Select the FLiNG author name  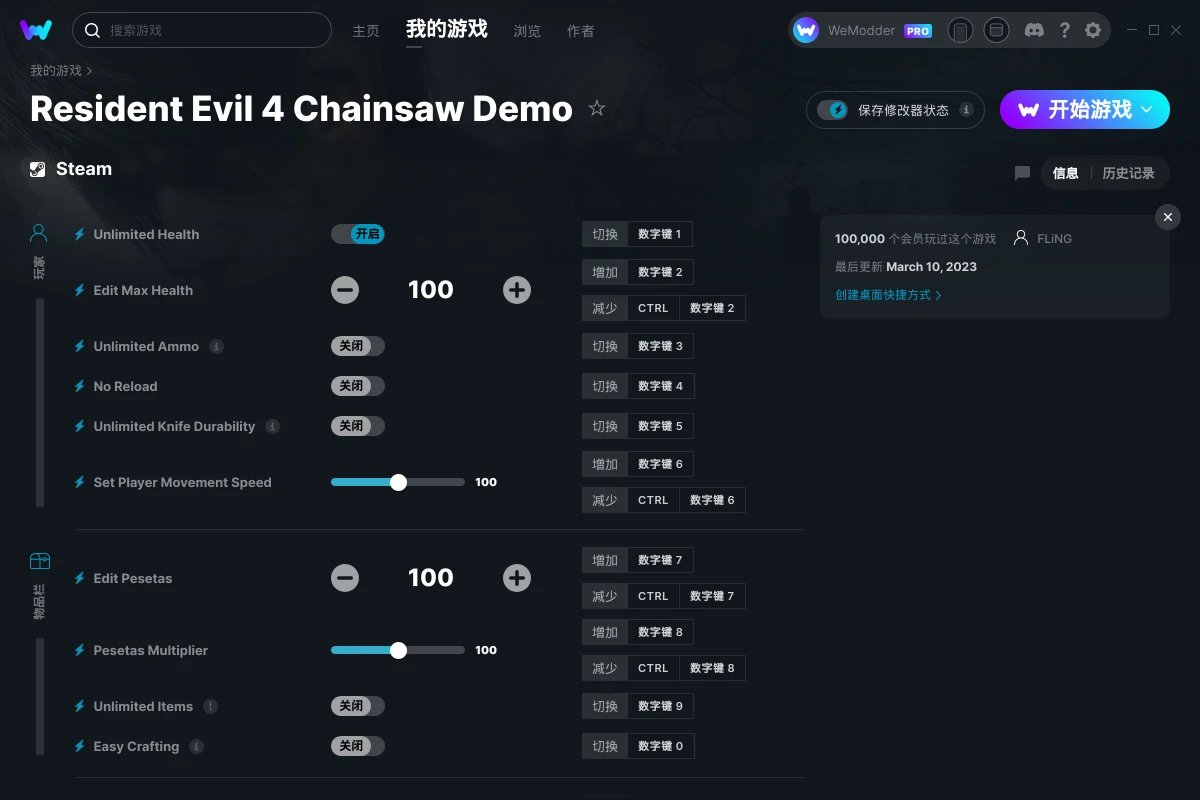pyautogui.click(x=1054, y=239)
